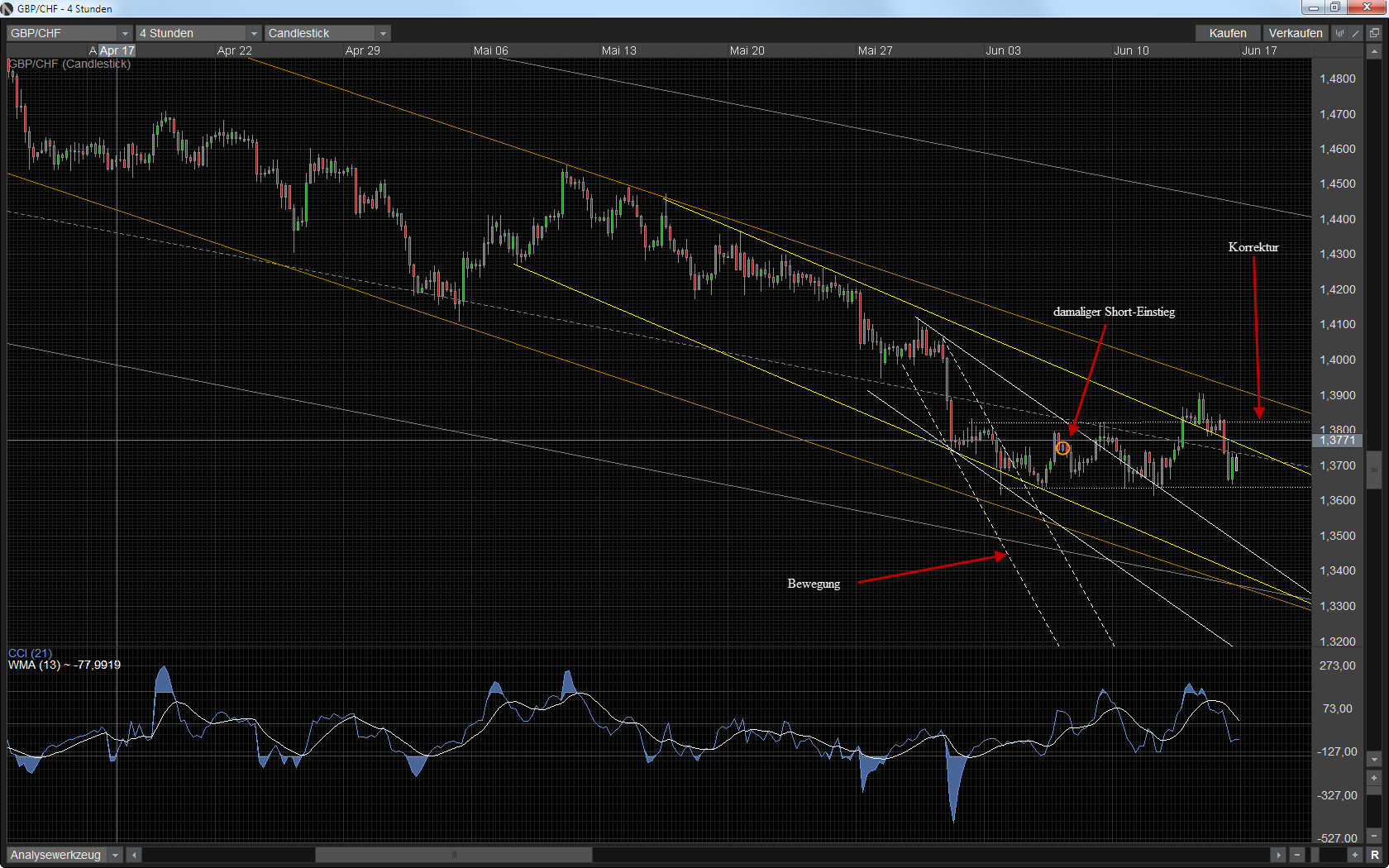Image resolution: width=1389 pixels, height=868 pixels.
Task: Click the Jun 17 date label
Action: pyautogui.click(x=1259, y=50)
